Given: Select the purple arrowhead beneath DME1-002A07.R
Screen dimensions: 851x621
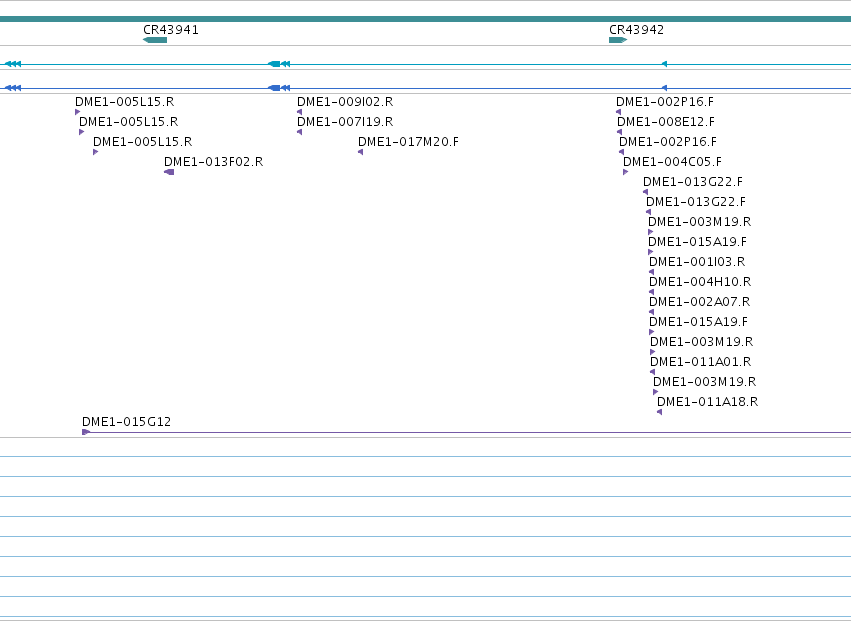Looking at the screenshot, I should [x=651, y=313].
